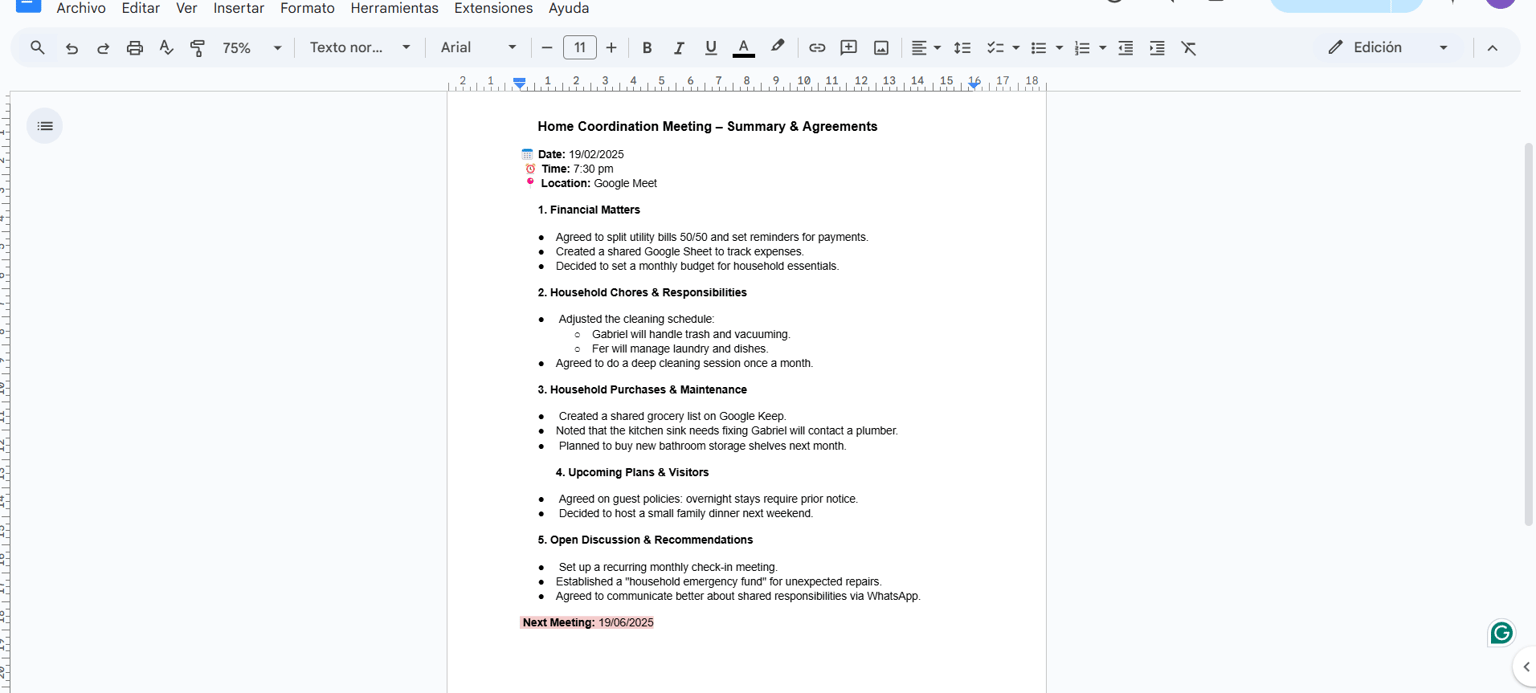Click the line Gabriel will handle trash
Image resolution: width=1536 pixels, height=693 pixels.
click(x=691, y=334)
